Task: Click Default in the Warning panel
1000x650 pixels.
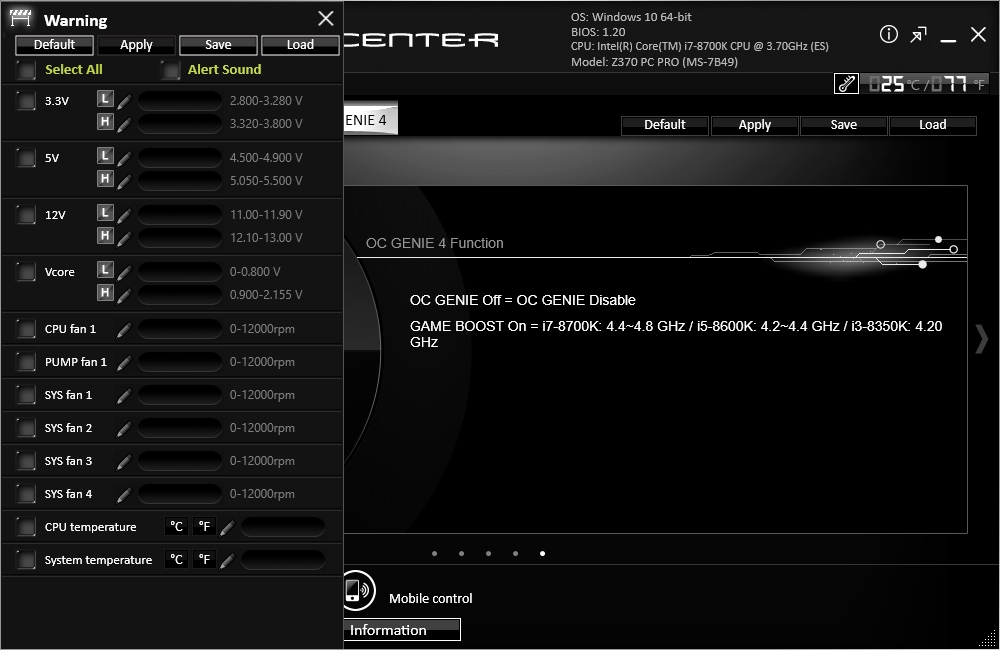Action: tap(54, 45)
